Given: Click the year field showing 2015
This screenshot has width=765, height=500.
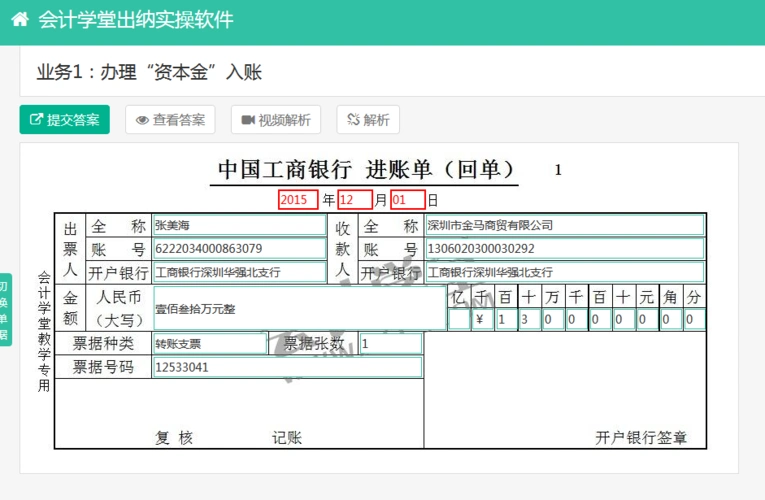Looking at the screenshot, I should tap(298, 200).
